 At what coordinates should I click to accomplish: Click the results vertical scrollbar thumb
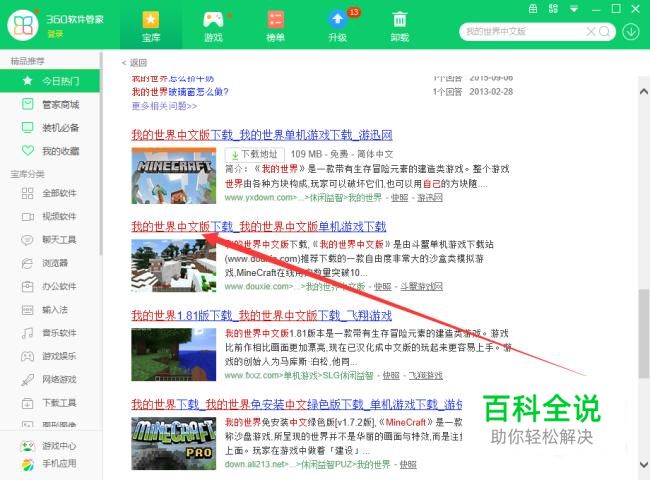(644, 334)
